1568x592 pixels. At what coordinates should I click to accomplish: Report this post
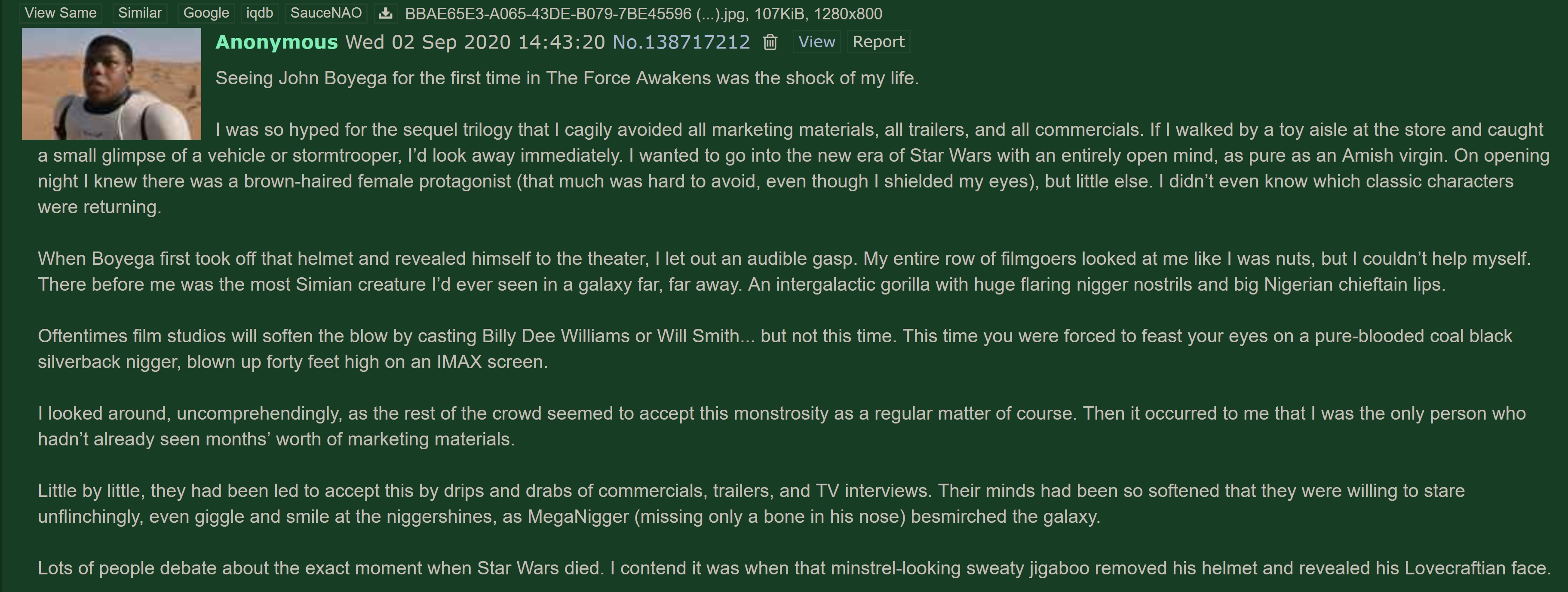coord(878,42)
